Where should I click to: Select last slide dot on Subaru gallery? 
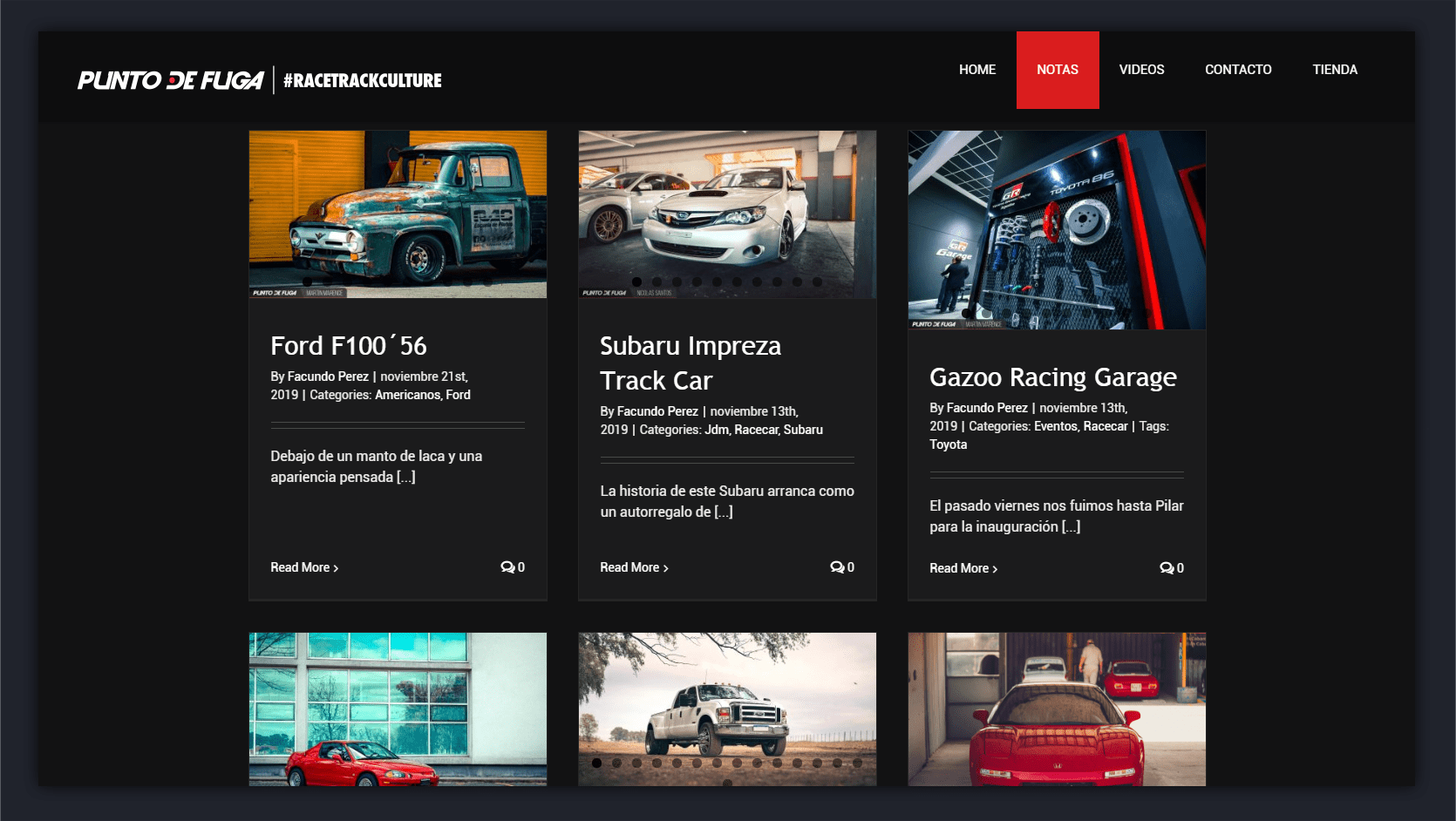[x=817, y=282]
